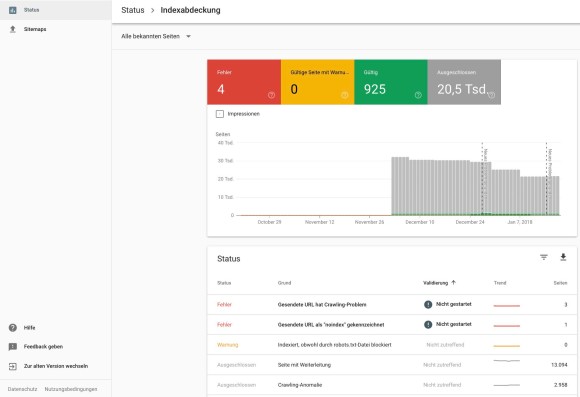The width and height of the screenshot is (580, 397).
Task: Open row Seite mit Weiterleitung
Action: (x=392, y=365)
